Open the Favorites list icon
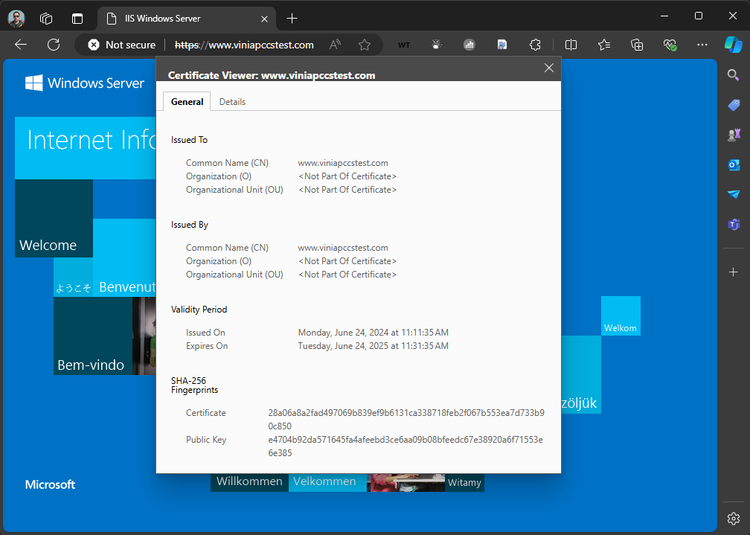This screenshot has width=750, height=535. pyautogui.click(x=604, y=45)
